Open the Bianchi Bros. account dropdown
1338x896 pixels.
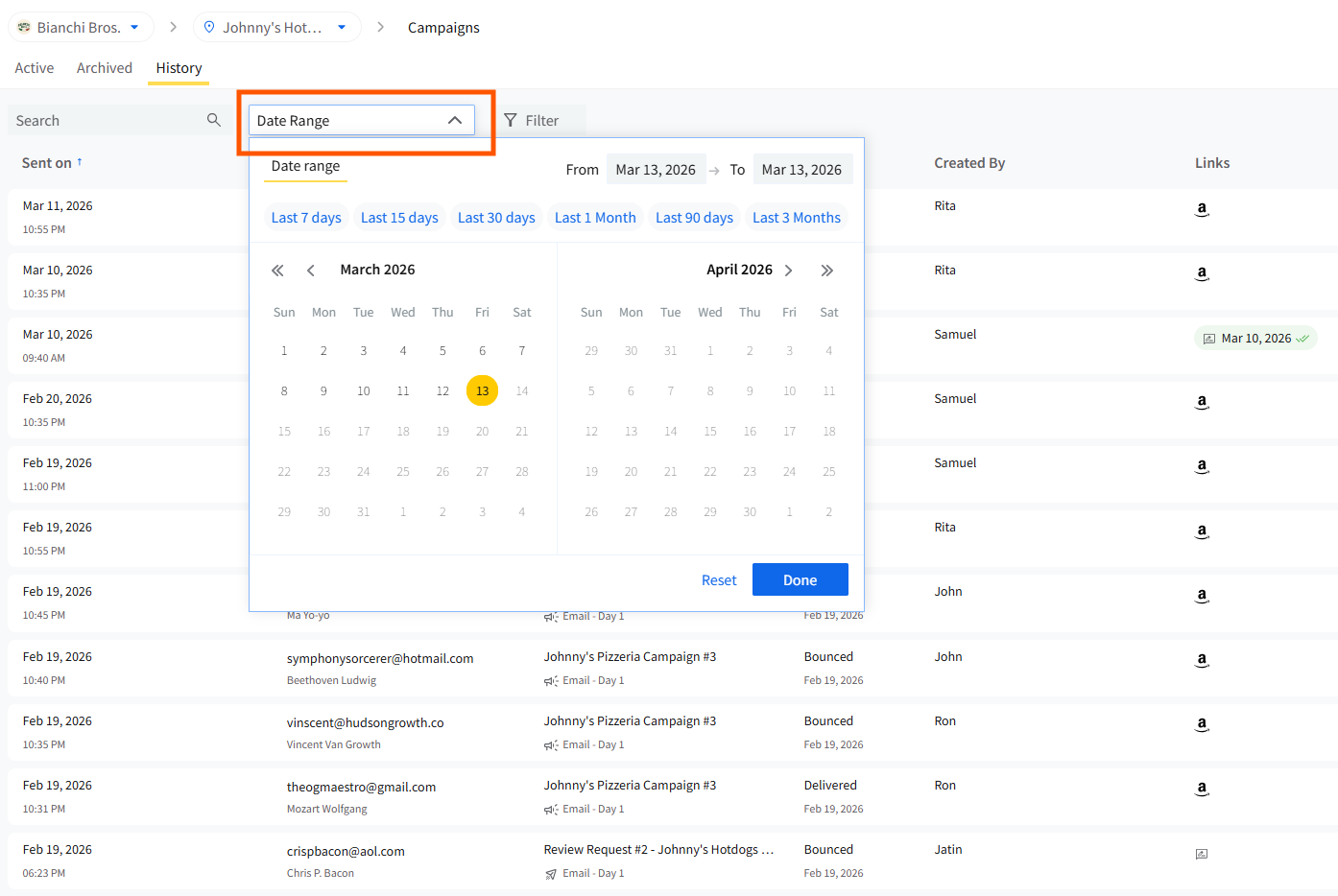tap(134, 27)
